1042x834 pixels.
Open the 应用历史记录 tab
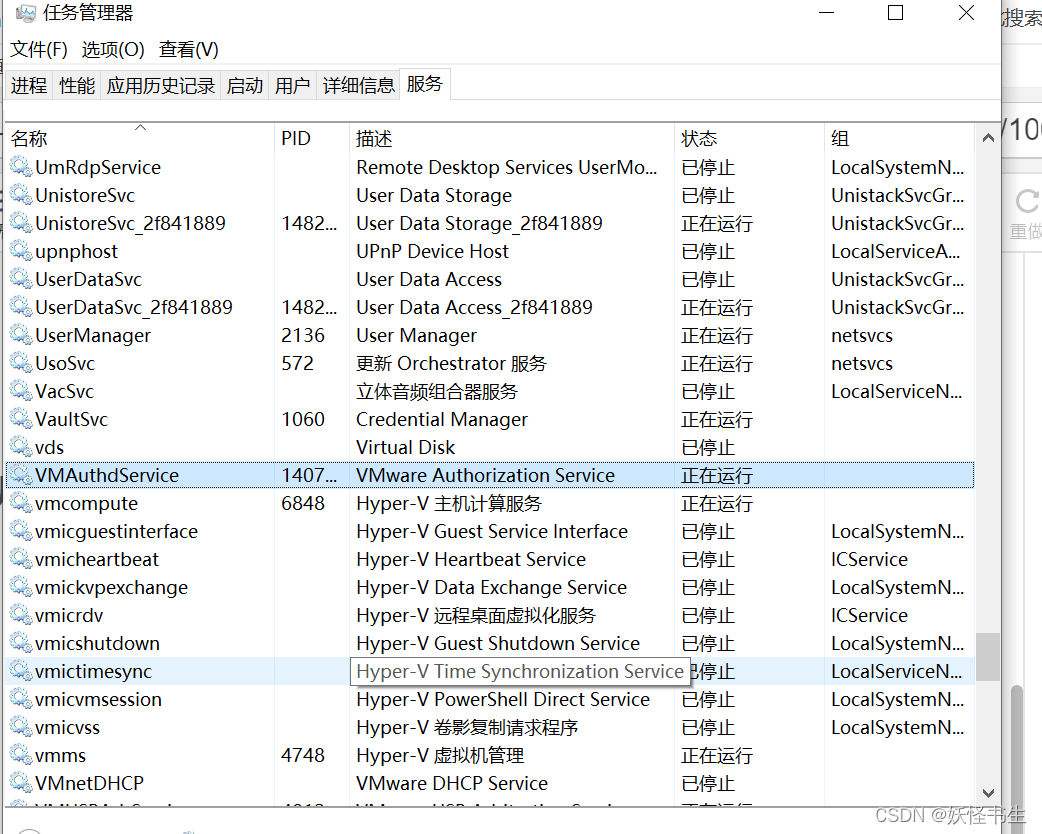pos(161,85)
